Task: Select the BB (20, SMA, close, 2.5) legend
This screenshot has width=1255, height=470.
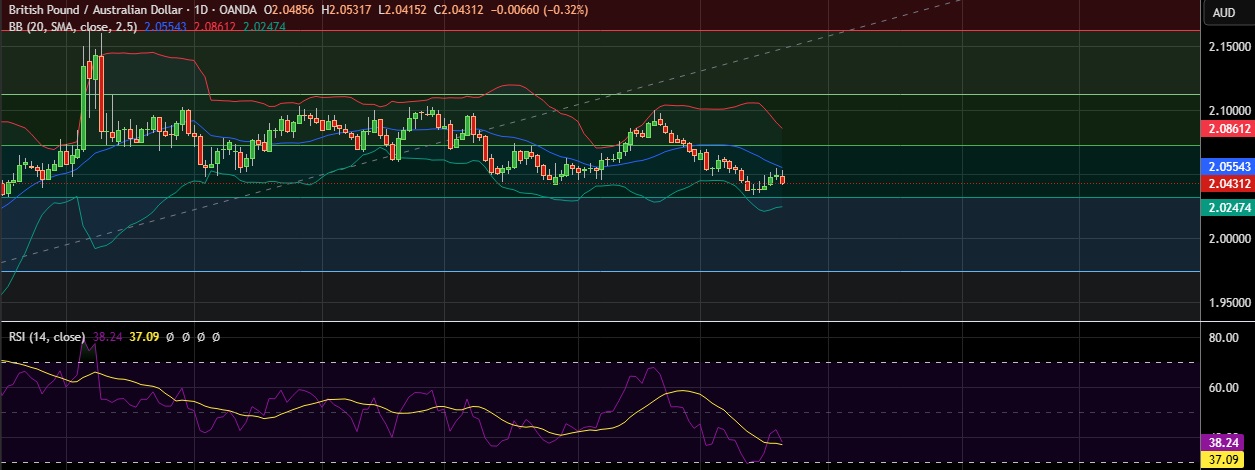Action: [72, 26]
